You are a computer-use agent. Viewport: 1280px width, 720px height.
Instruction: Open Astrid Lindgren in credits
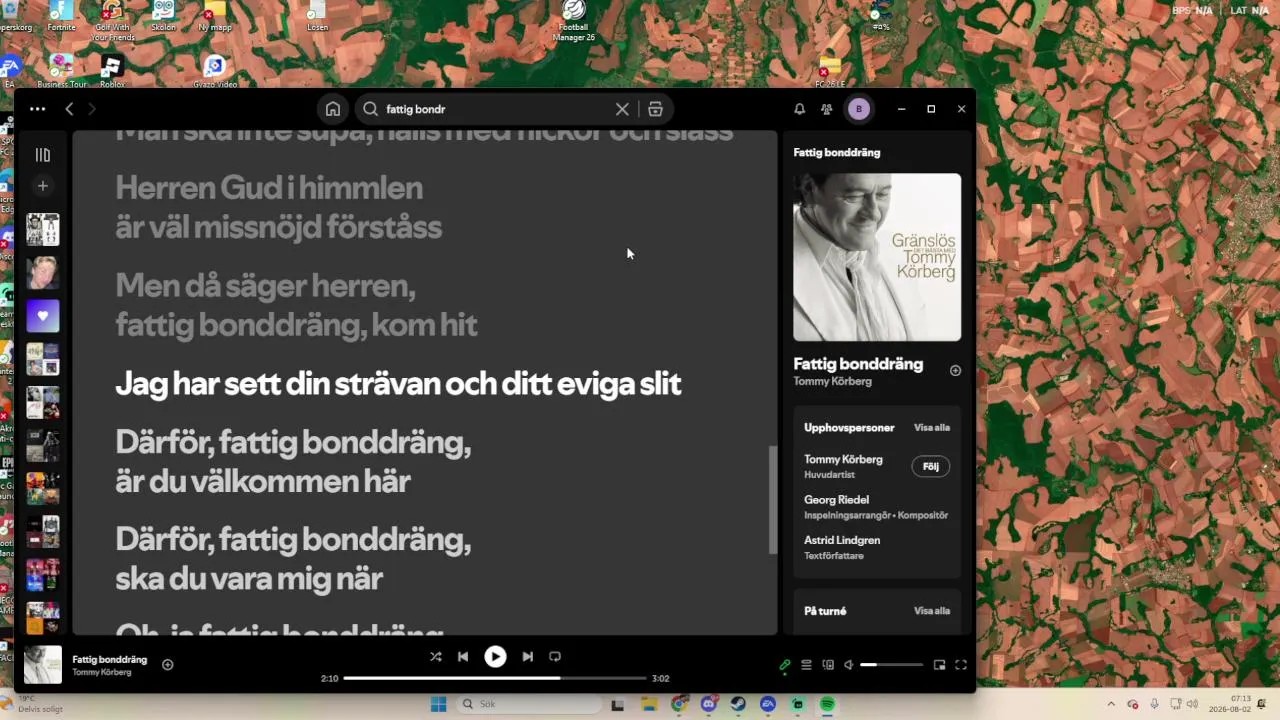point(842,540)
